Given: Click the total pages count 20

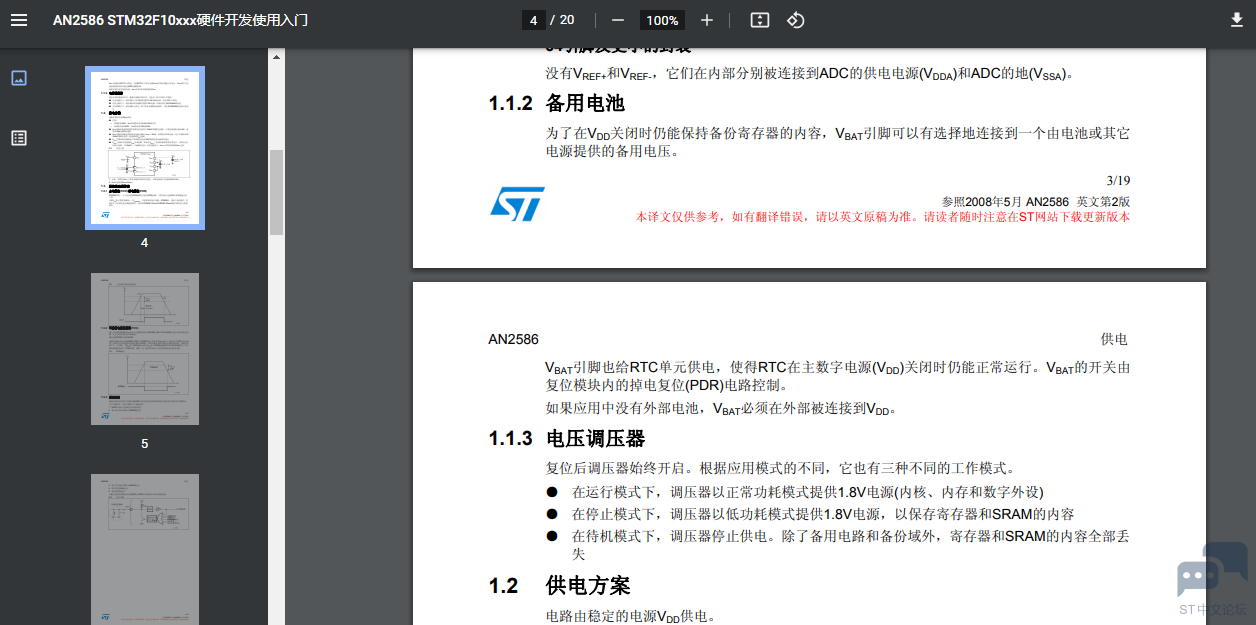Looking at the screenshot, I should pos(567,20).
